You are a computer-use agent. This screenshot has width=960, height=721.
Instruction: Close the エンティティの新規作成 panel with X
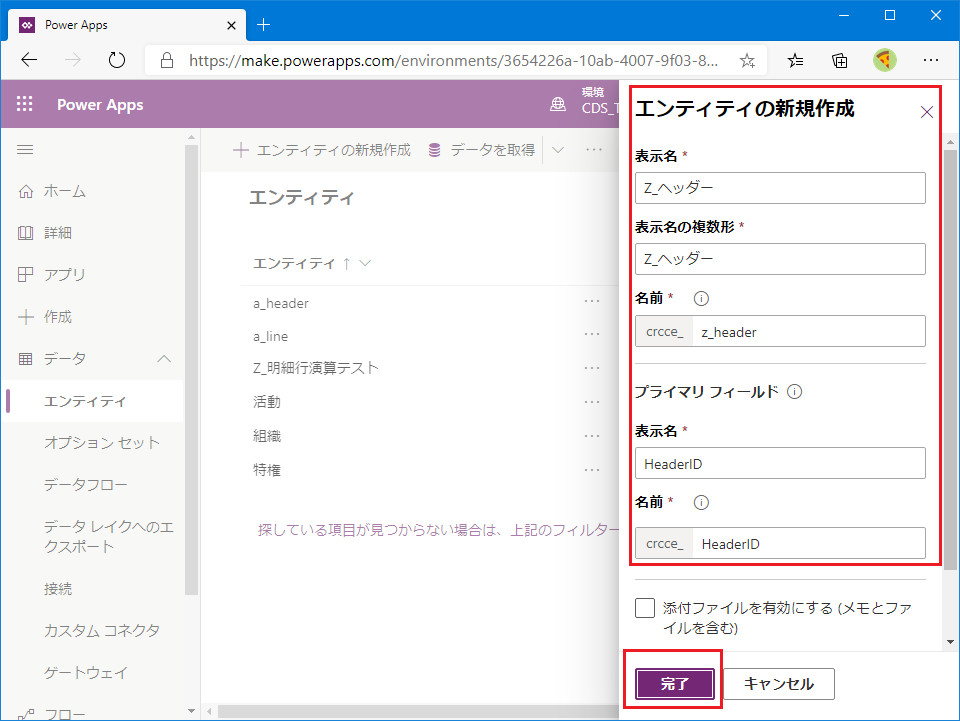click(x=927, y=112)
